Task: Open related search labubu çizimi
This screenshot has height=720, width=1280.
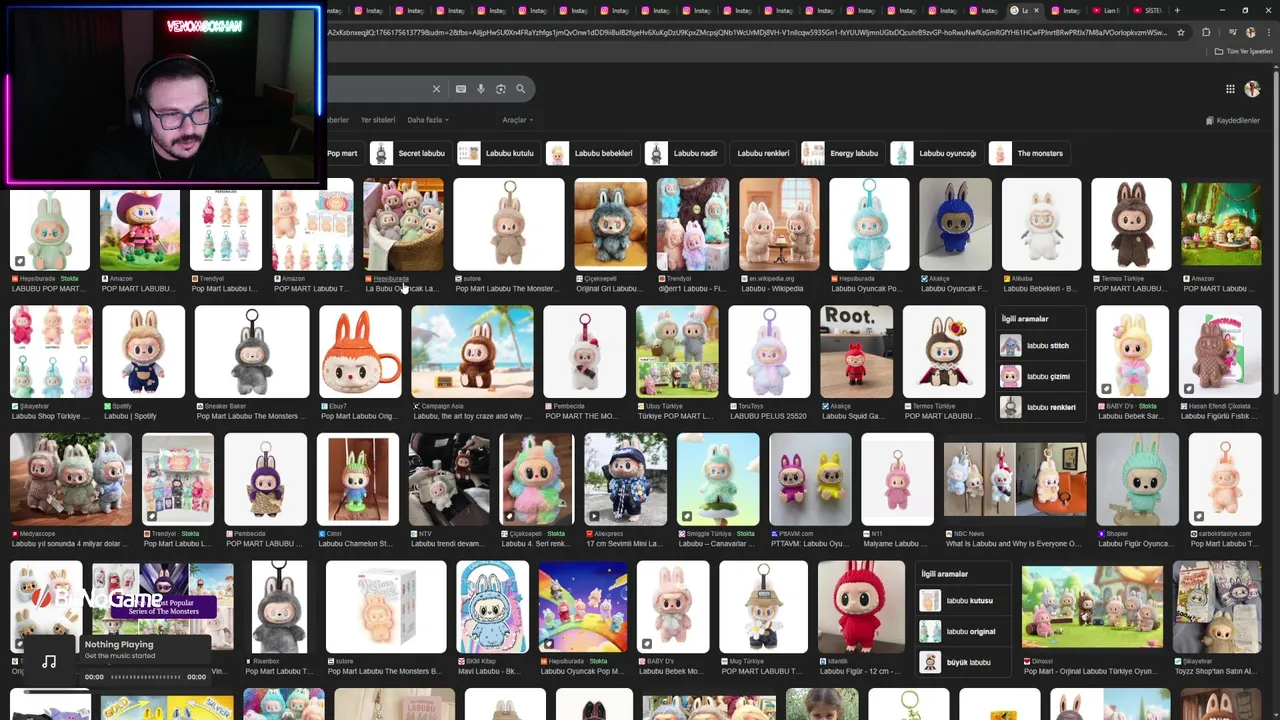Action: click(x=1039, y=377)
